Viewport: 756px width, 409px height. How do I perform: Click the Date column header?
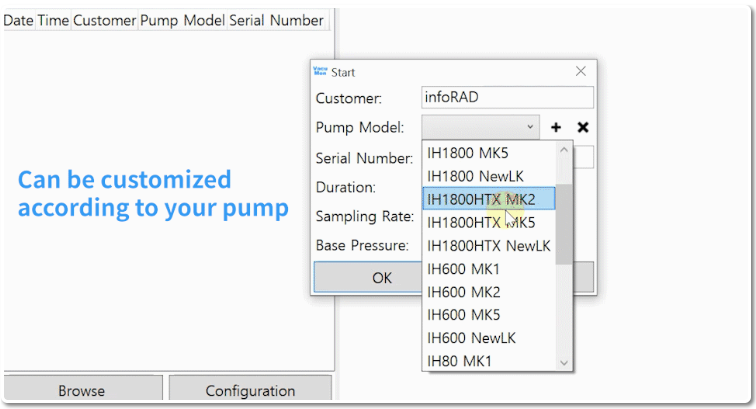tap(18, 20)
